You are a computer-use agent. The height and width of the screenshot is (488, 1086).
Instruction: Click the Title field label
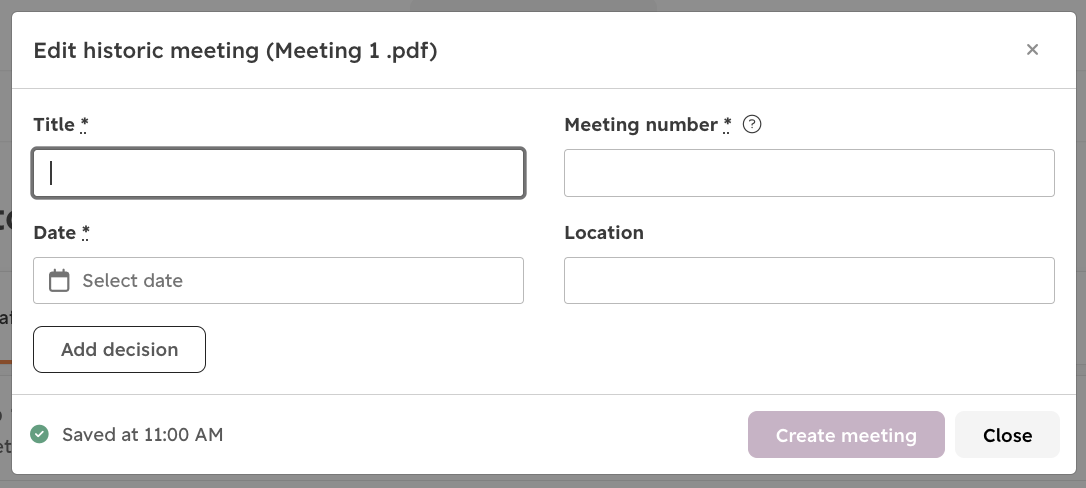[54, 125]
